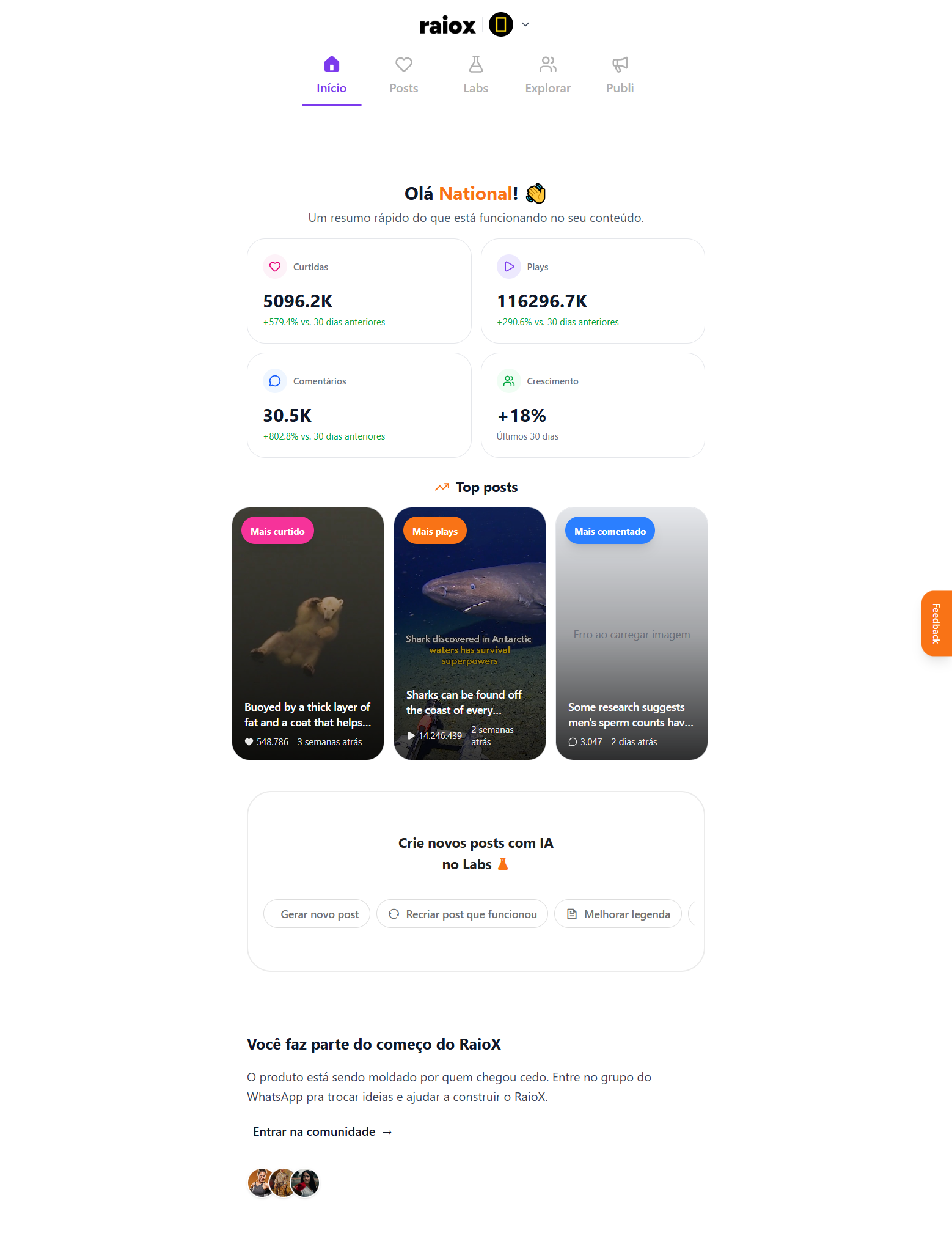Open the Mais comentado post card
Viewport: 952px width, 1247px height.
click(632, 633)
